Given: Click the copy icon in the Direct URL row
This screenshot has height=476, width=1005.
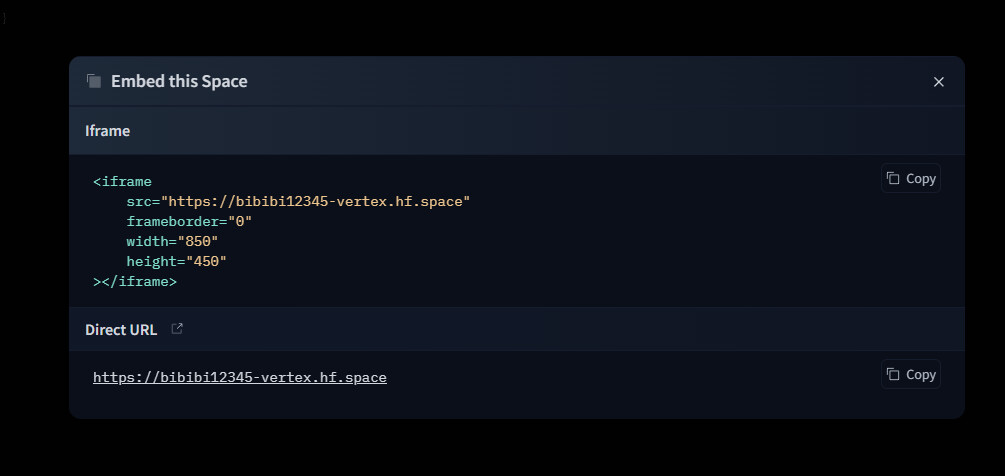Looking at the screenshot, I should (893, 374).
